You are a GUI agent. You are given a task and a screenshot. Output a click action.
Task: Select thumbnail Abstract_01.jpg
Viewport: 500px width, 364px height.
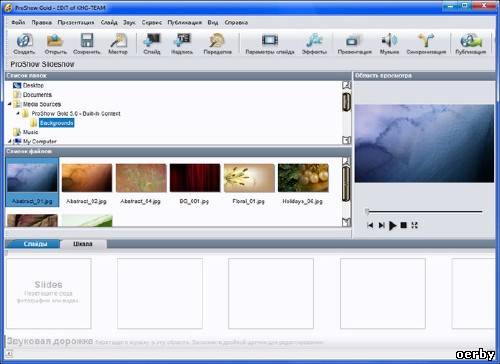pyautogui.click(x=32, y=182)
